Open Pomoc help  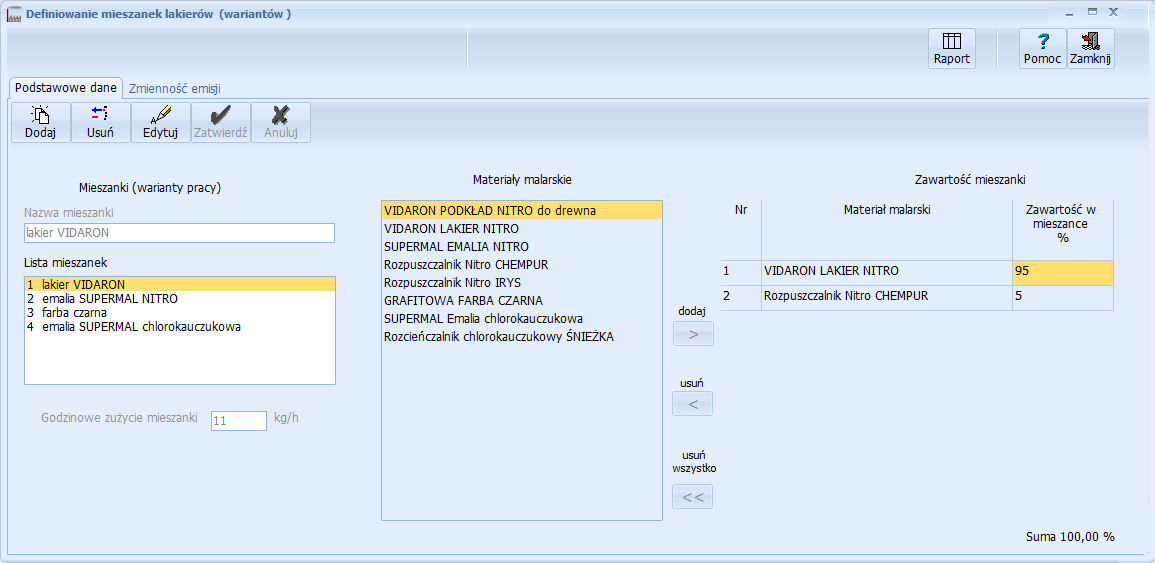tap(1042, 49)
